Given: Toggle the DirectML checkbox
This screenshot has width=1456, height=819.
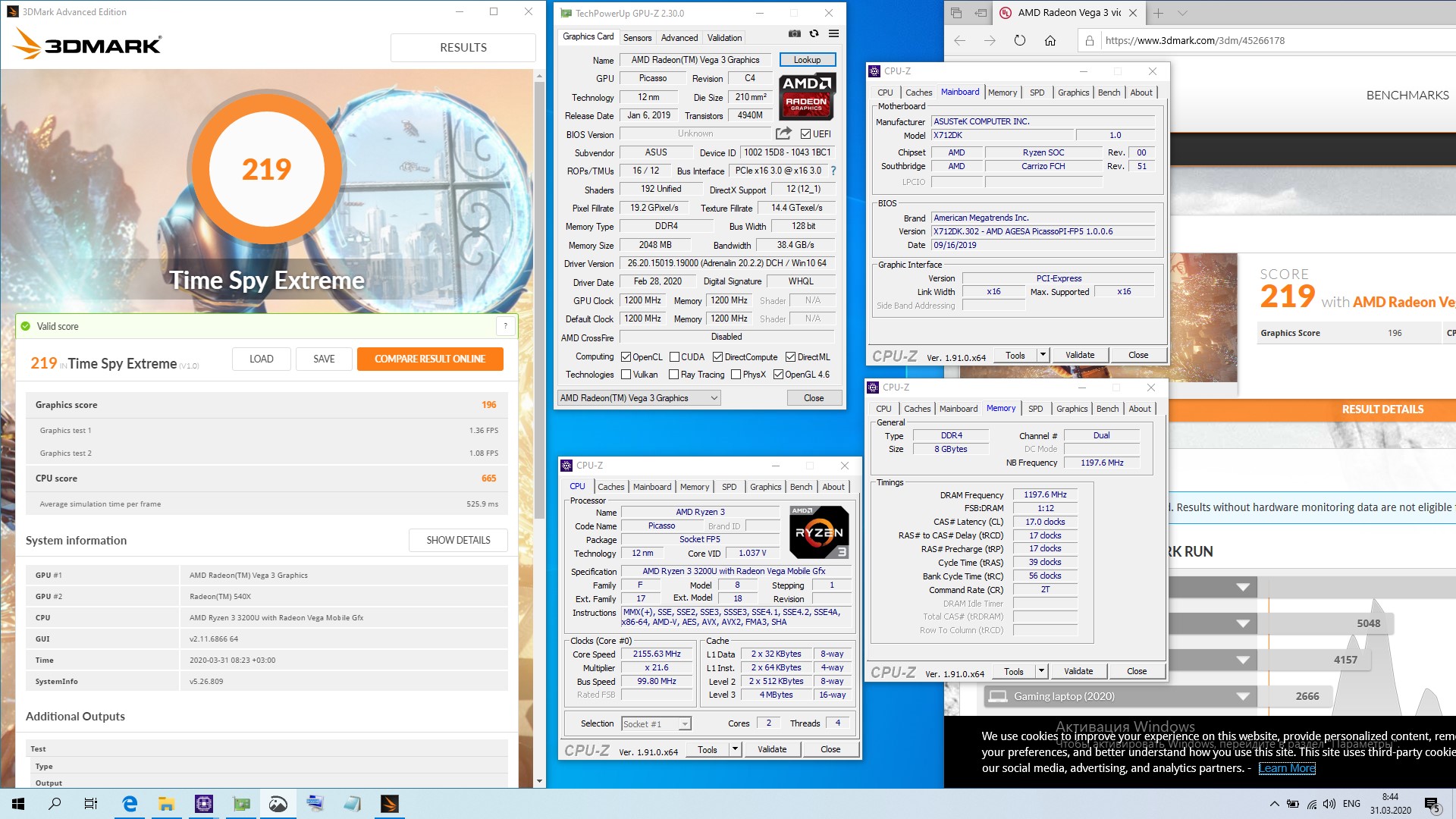Looking at the screenshot, I should click(790, 357).
